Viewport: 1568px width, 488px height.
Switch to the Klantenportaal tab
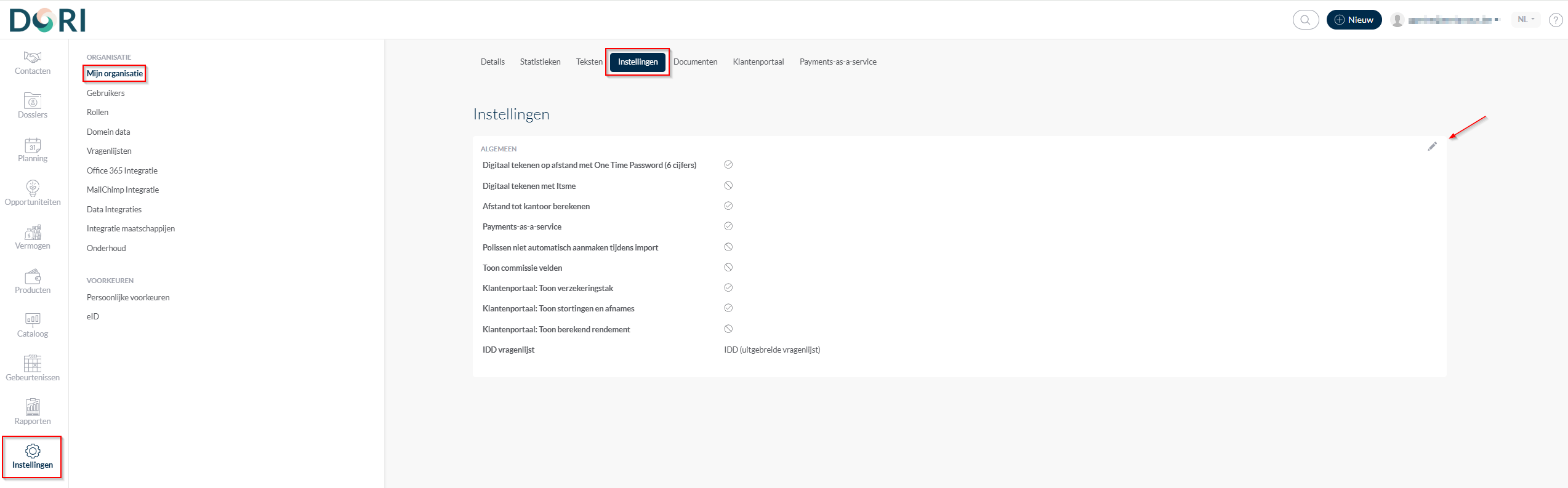click(x=758, y=62)
